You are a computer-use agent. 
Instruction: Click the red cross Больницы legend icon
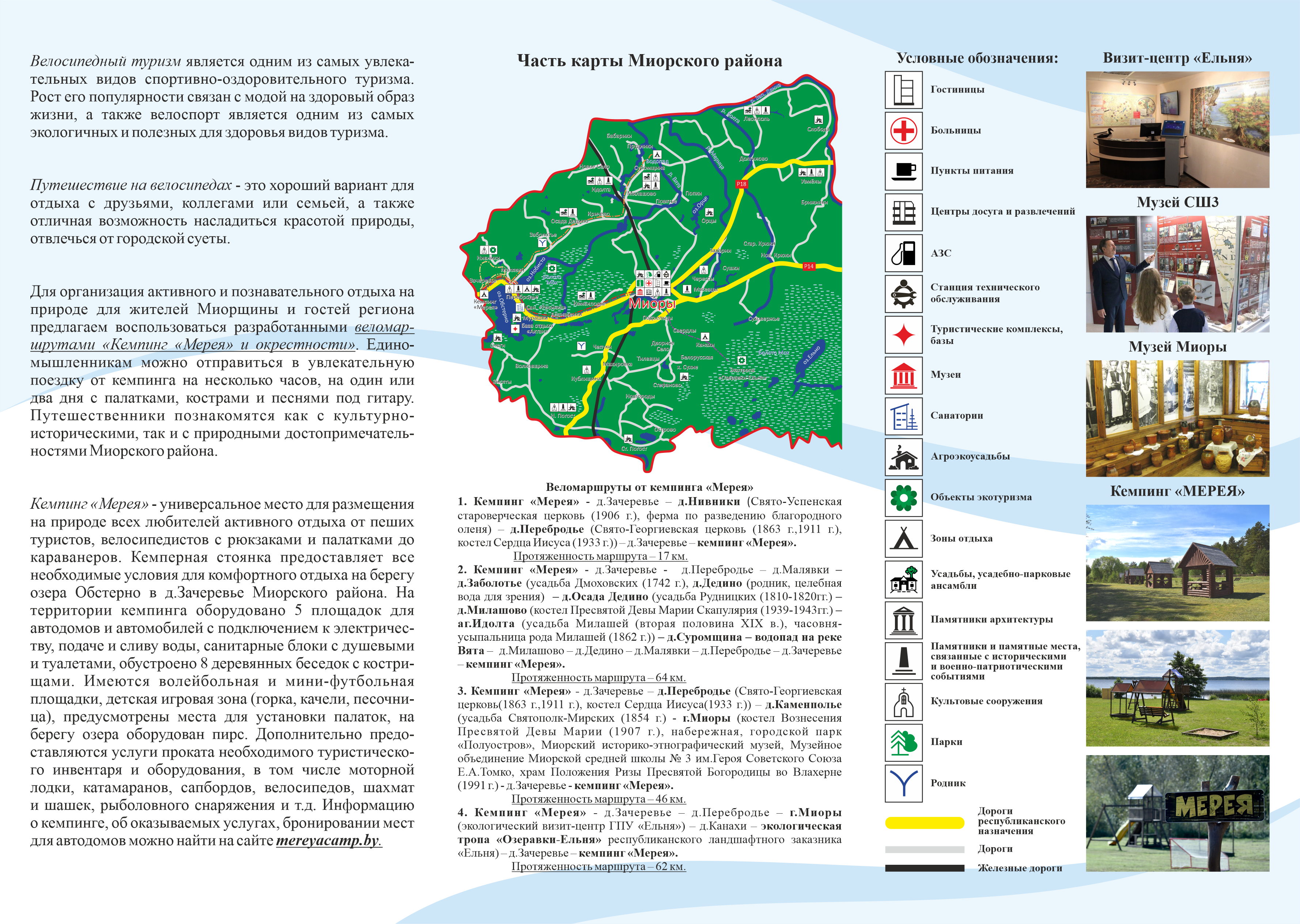coord(903,131)
